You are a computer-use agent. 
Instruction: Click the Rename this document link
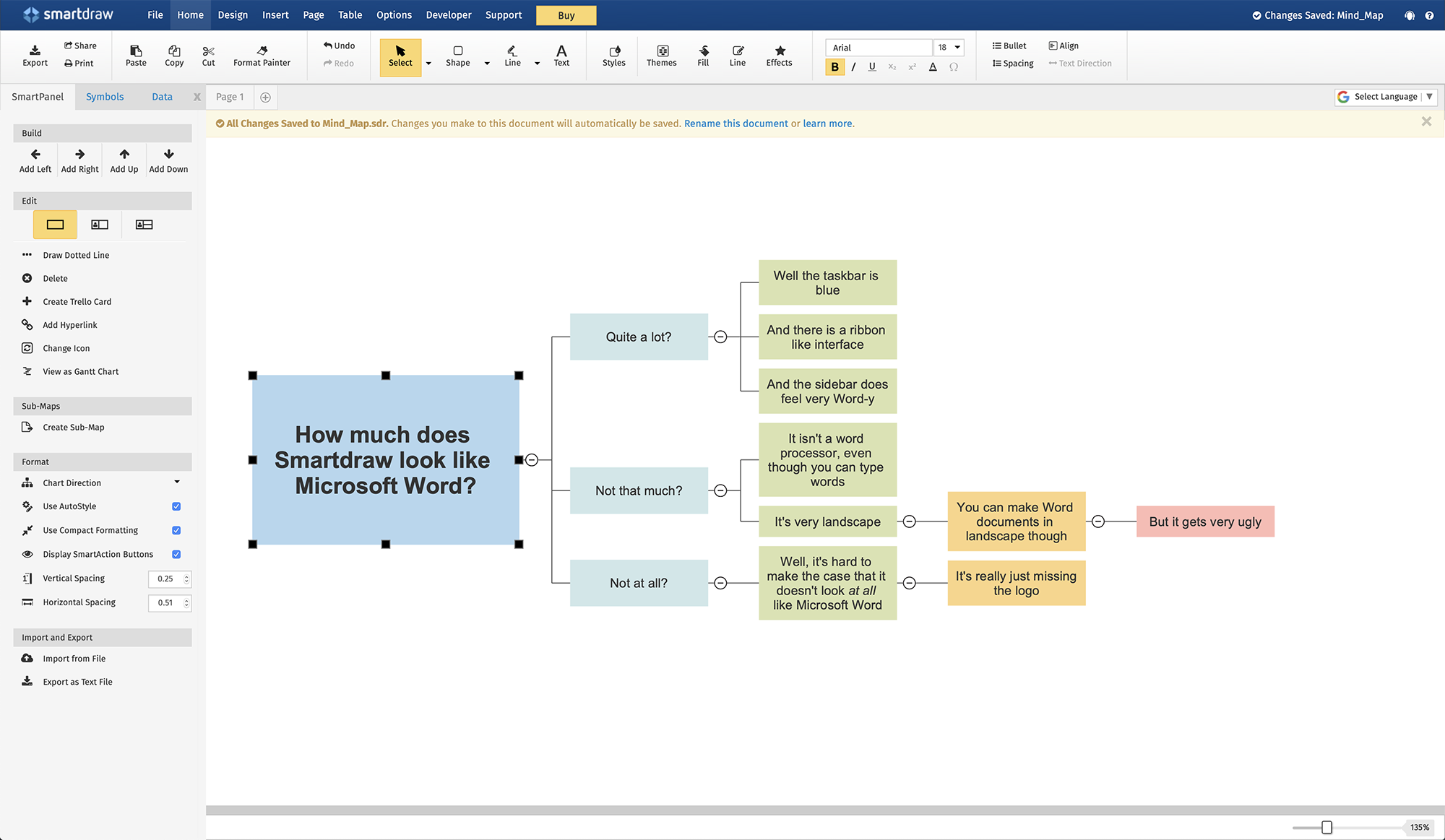coord(736,123)
